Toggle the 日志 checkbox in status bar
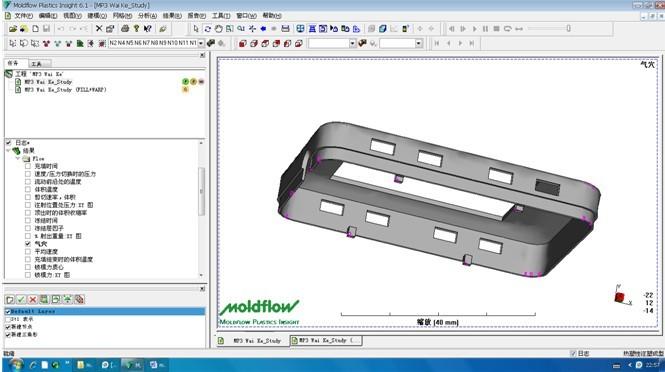The height and width of the screenshot is (372, 665). click(573, 353)
